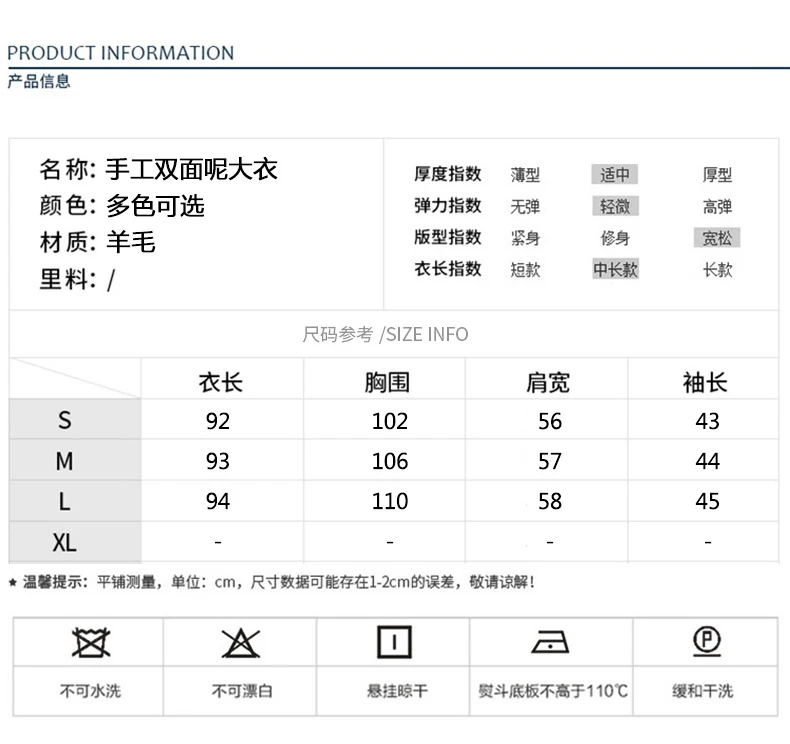
Task: Select the 长款 length option
Action: tap(717, 269)
